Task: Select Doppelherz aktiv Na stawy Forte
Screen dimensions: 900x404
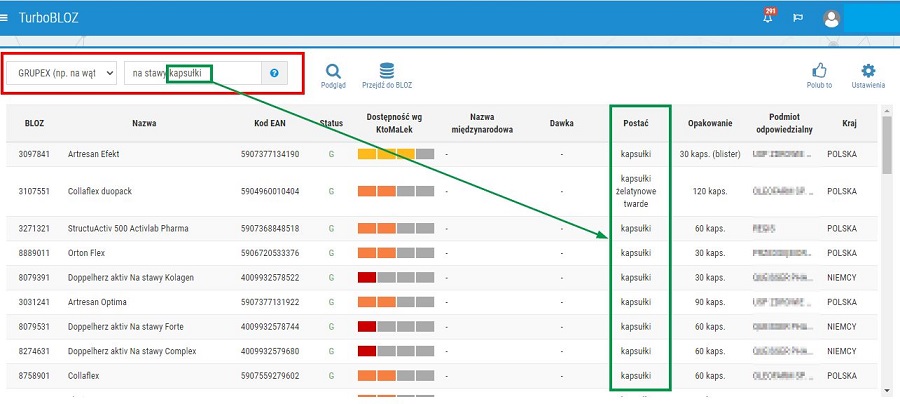Action: click(x=127, y=327)
